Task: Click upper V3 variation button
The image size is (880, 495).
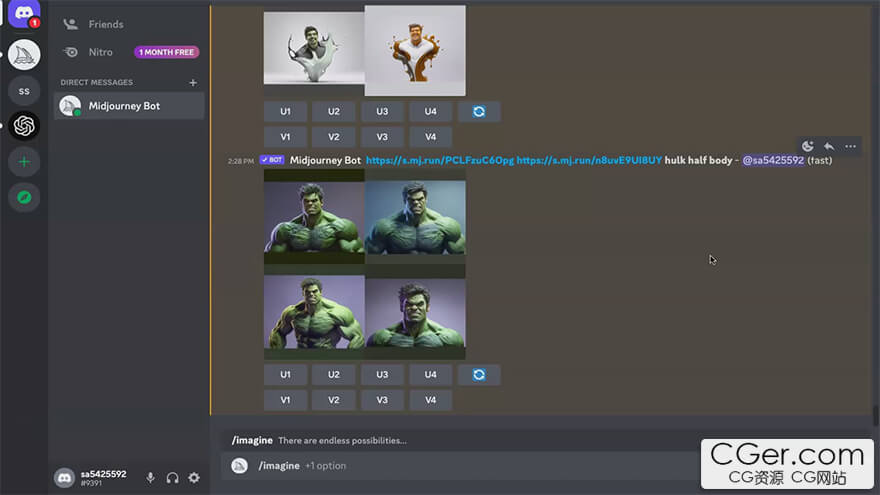Action: tap(382, 137)
